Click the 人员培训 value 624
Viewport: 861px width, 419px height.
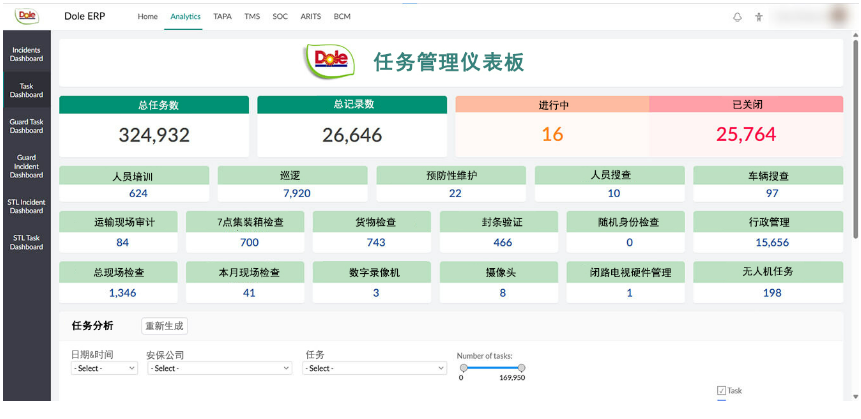[x=138, y=193]
